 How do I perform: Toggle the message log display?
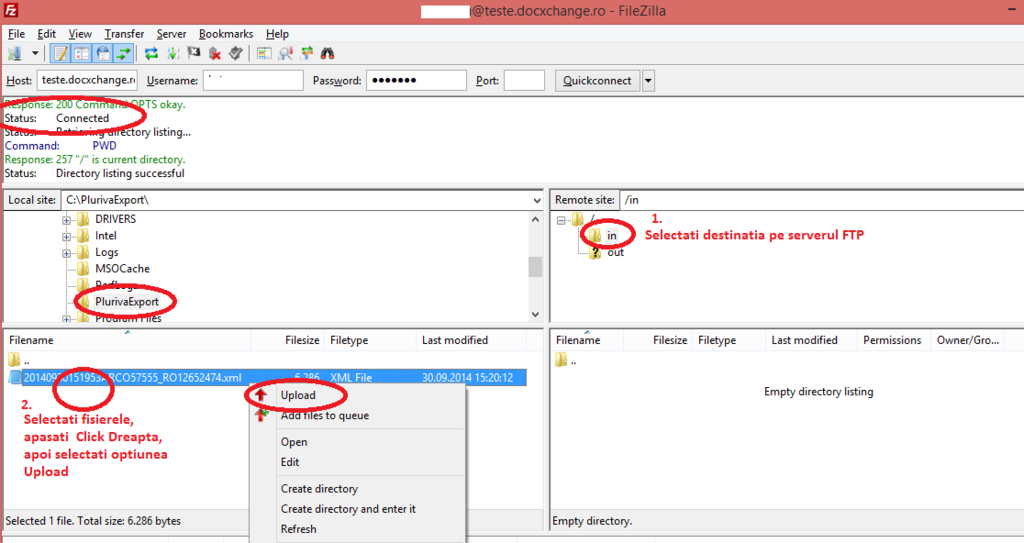(60, 53)
